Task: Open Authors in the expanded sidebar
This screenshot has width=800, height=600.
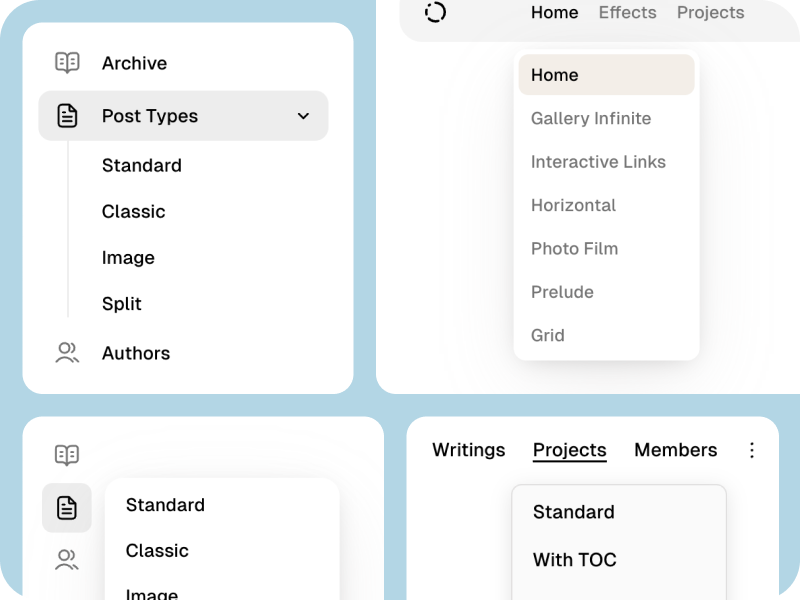Action: point(136,353)
